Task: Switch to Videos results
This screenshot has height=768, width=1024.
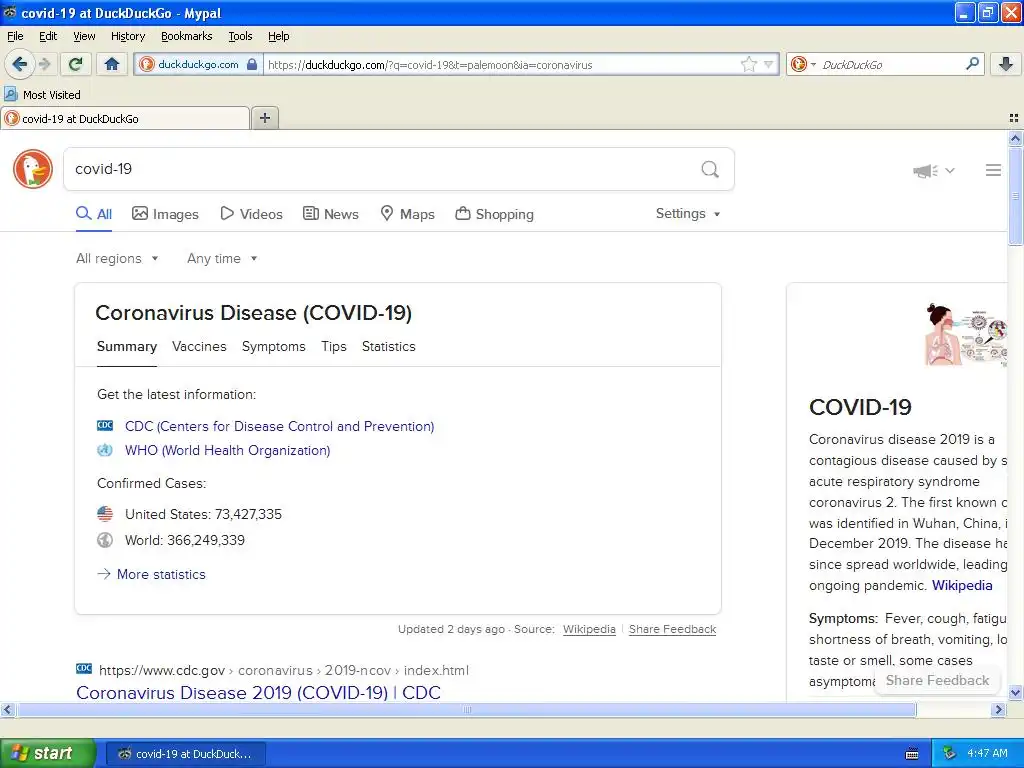Action: pos(251,214)
